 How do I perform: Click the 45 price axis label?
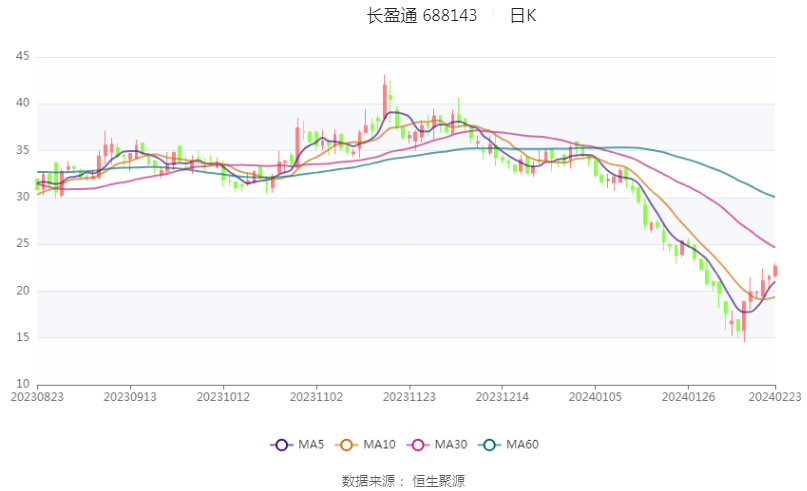23,56
